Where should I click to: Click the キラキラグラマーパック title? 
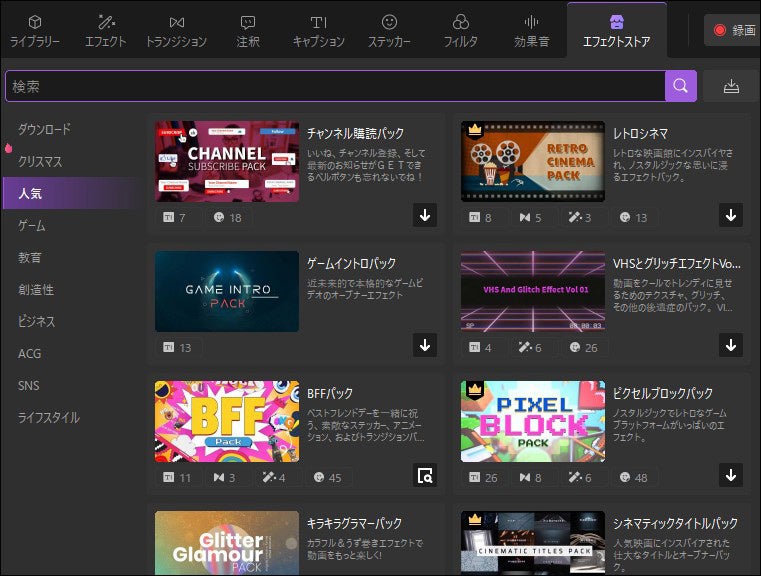pyautogui.click(x=354, y=523)
